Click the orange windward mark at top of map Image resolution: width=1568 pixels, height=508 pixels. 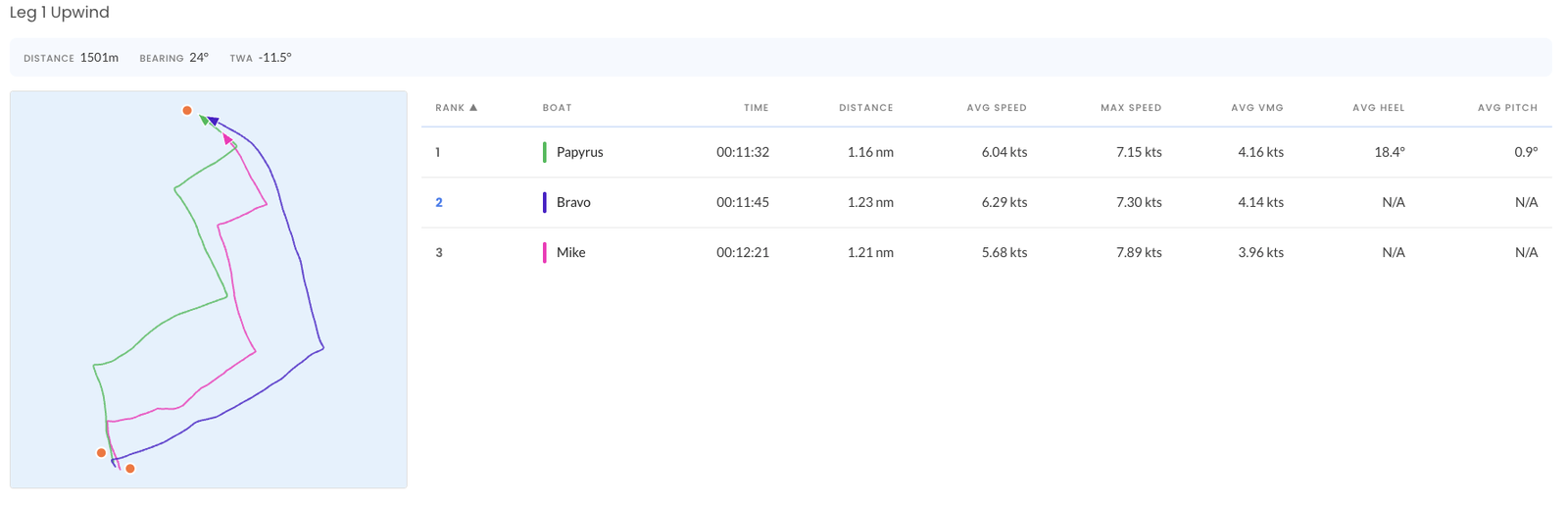click(x=187, y=111)
